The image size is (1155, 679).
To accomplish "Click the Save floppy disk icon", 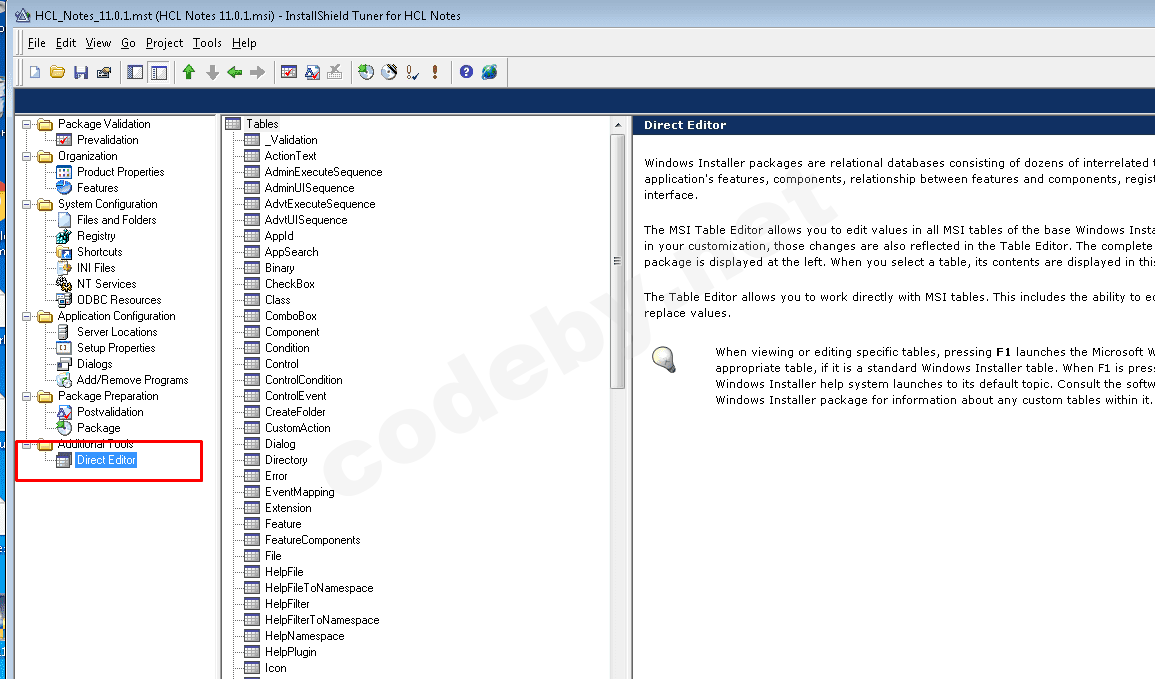I will click(x=81, y=72).
